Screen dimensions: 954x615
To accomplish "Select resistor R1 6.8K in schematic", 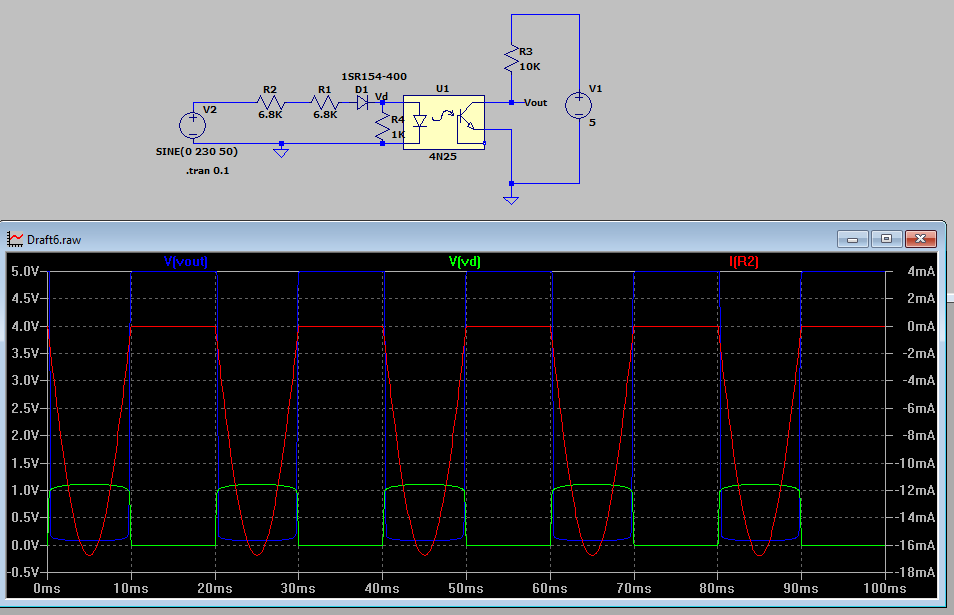I will [x=325, y=102].
